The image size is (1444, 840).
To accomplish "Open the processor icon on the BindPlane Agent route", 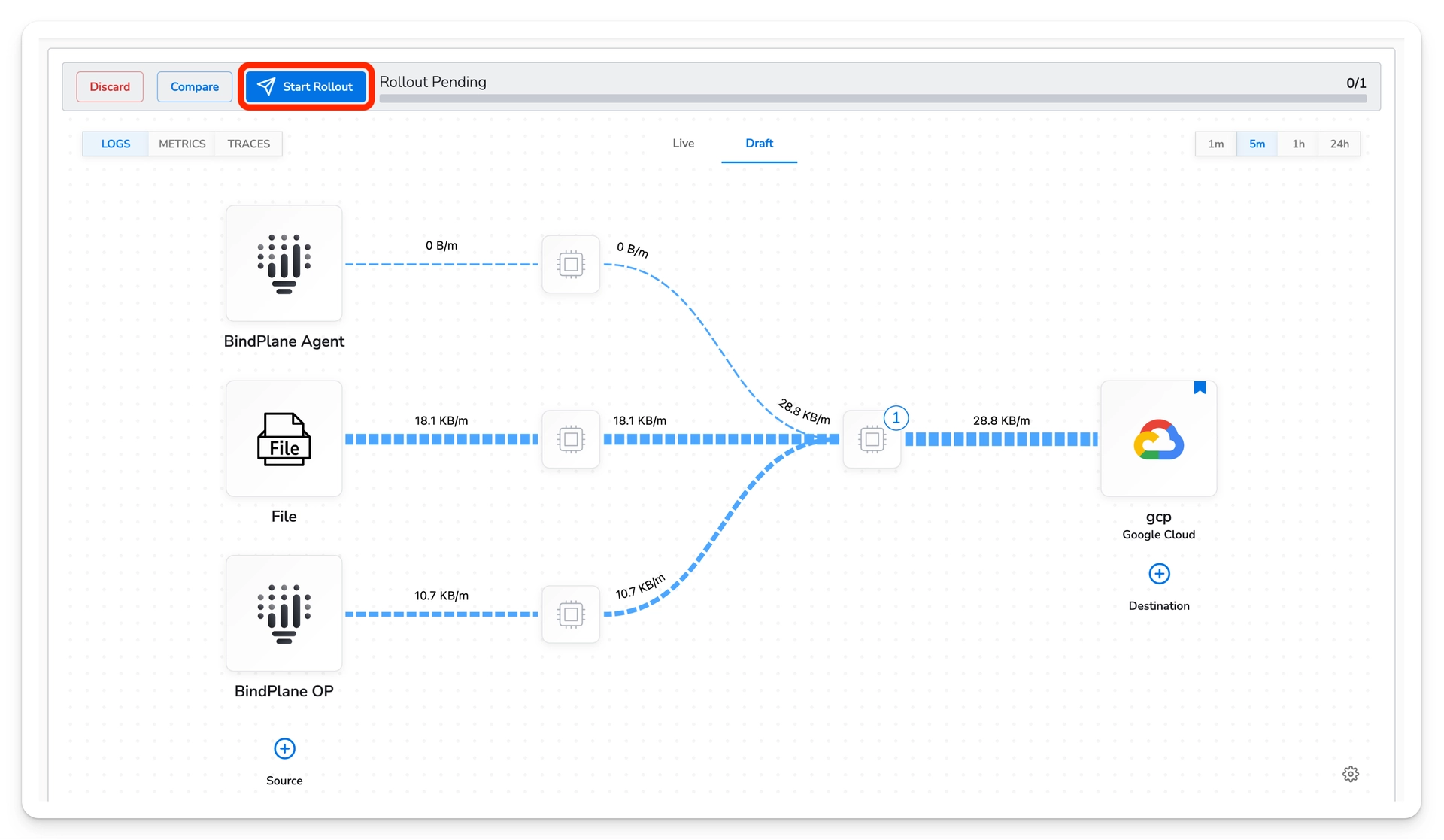I will coord(571,264).
